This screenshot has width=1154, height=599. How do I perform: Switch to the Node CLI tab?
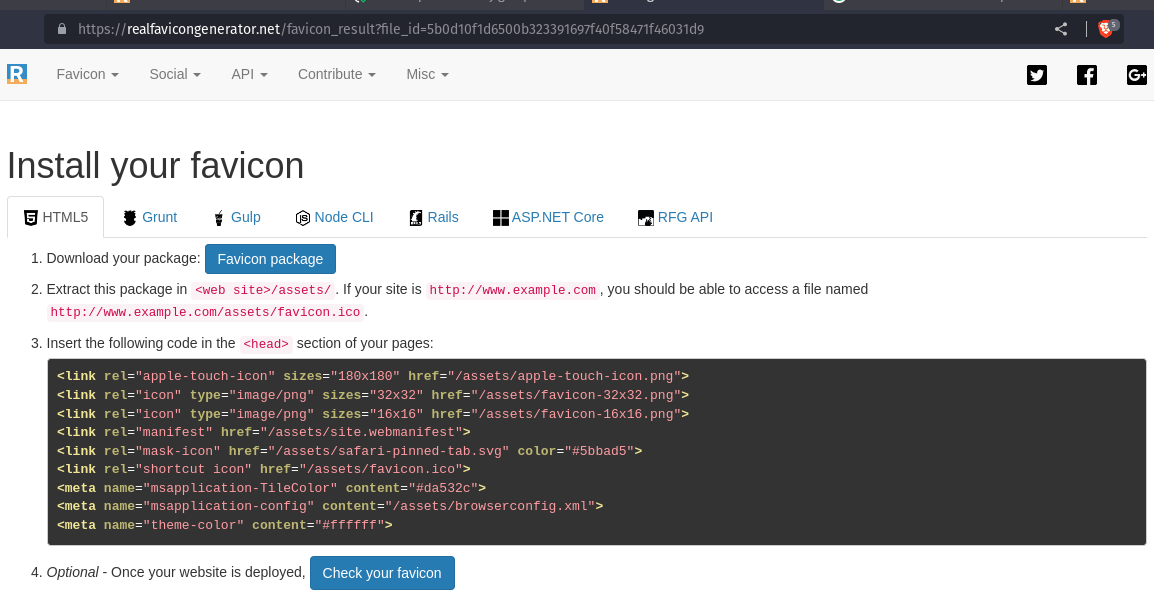[334, 218]
